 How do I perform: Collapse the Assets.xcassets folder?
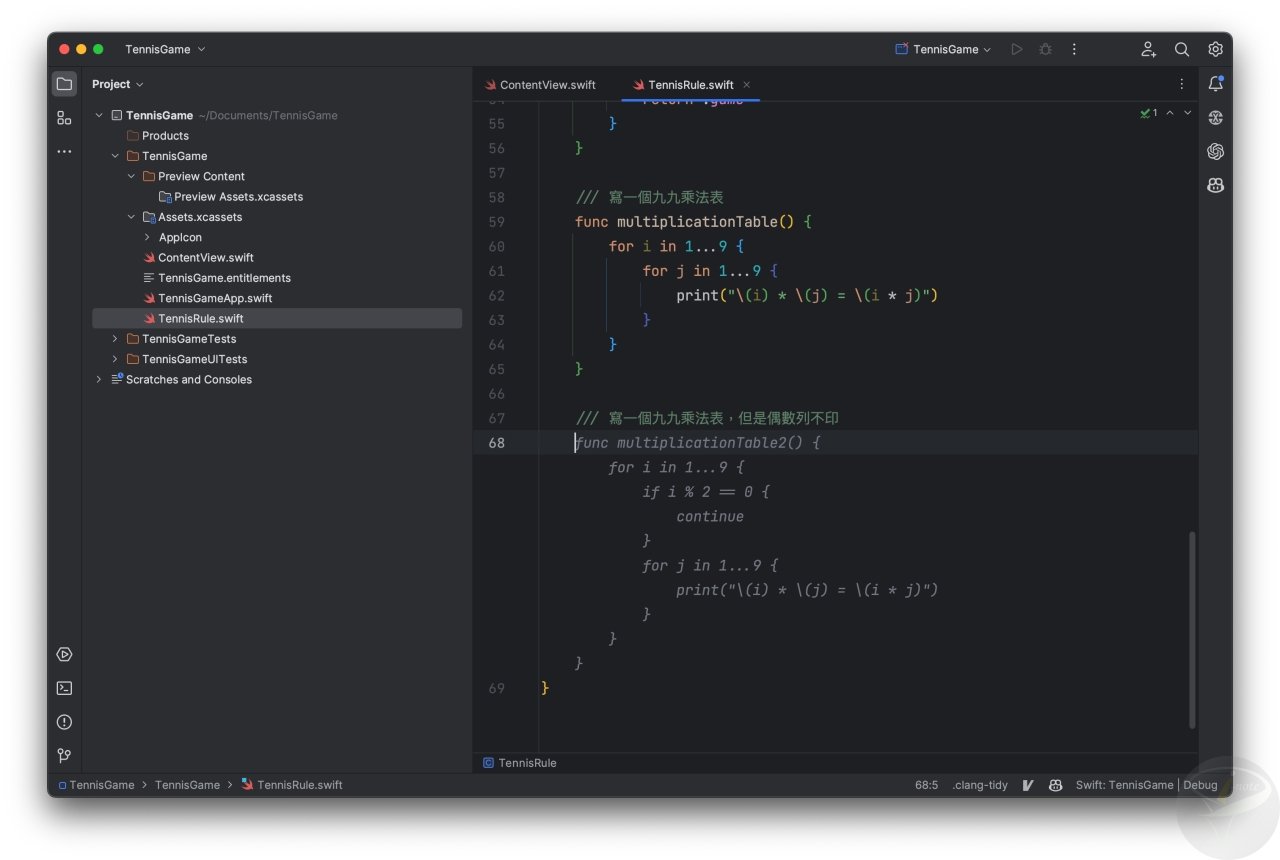click(x=130, y=217)
